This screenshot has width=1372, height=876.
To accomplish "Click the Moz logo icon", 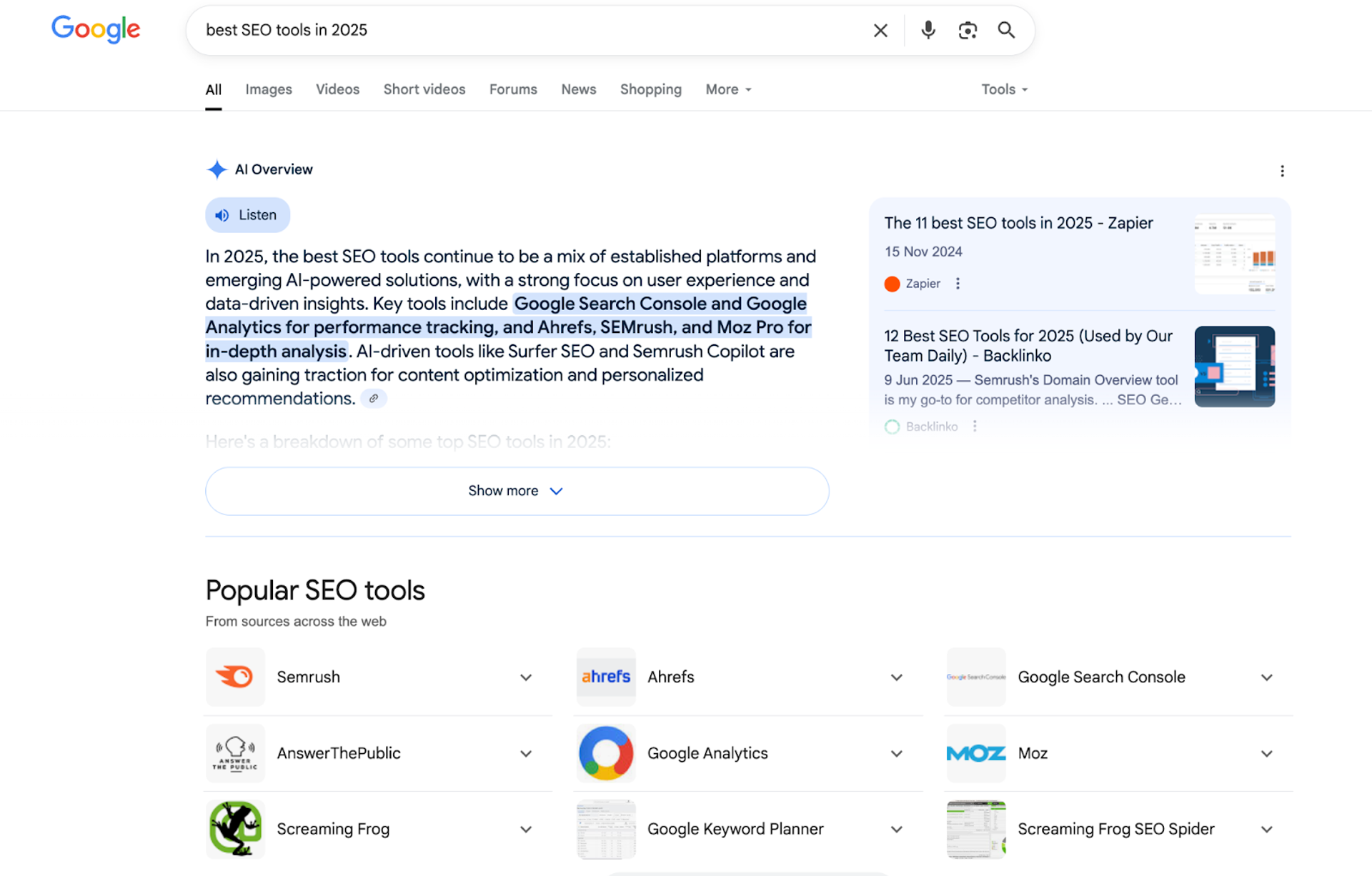I will (x=976, y=753).
